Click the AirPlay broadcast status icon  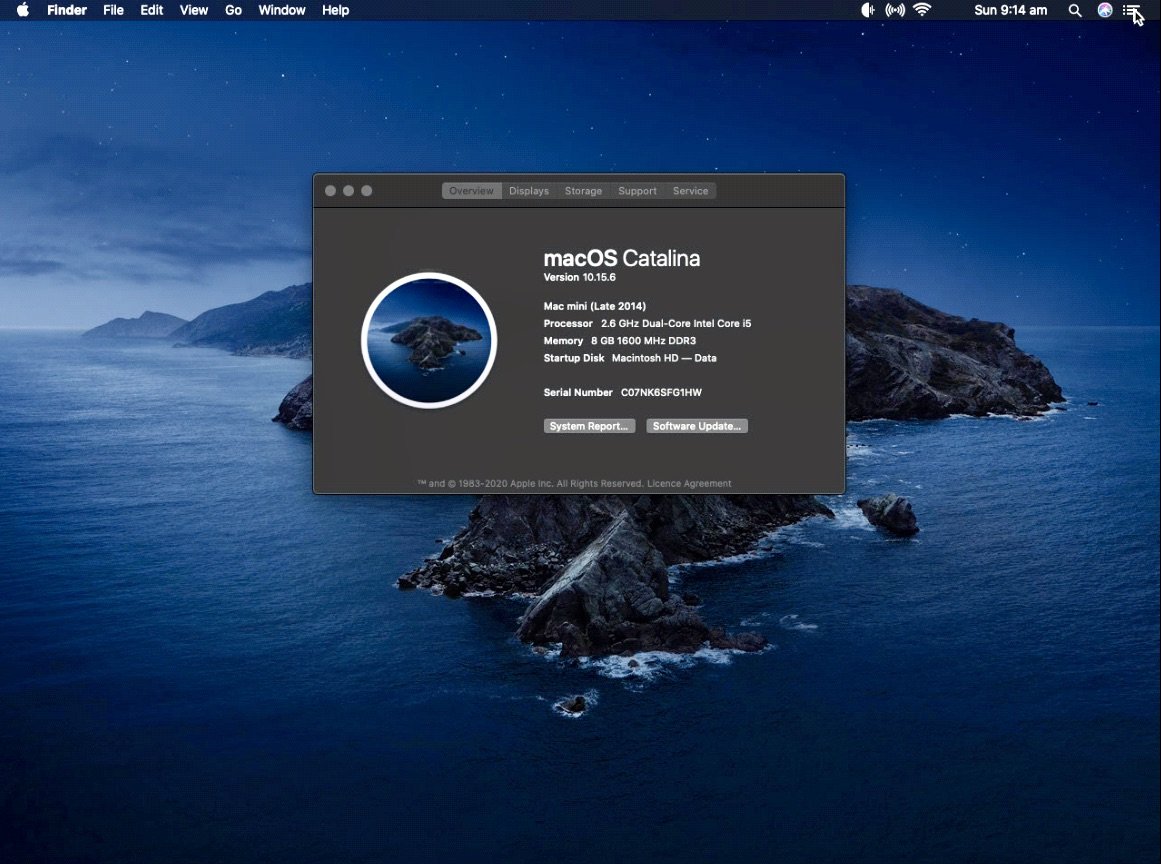click(894, 10)
